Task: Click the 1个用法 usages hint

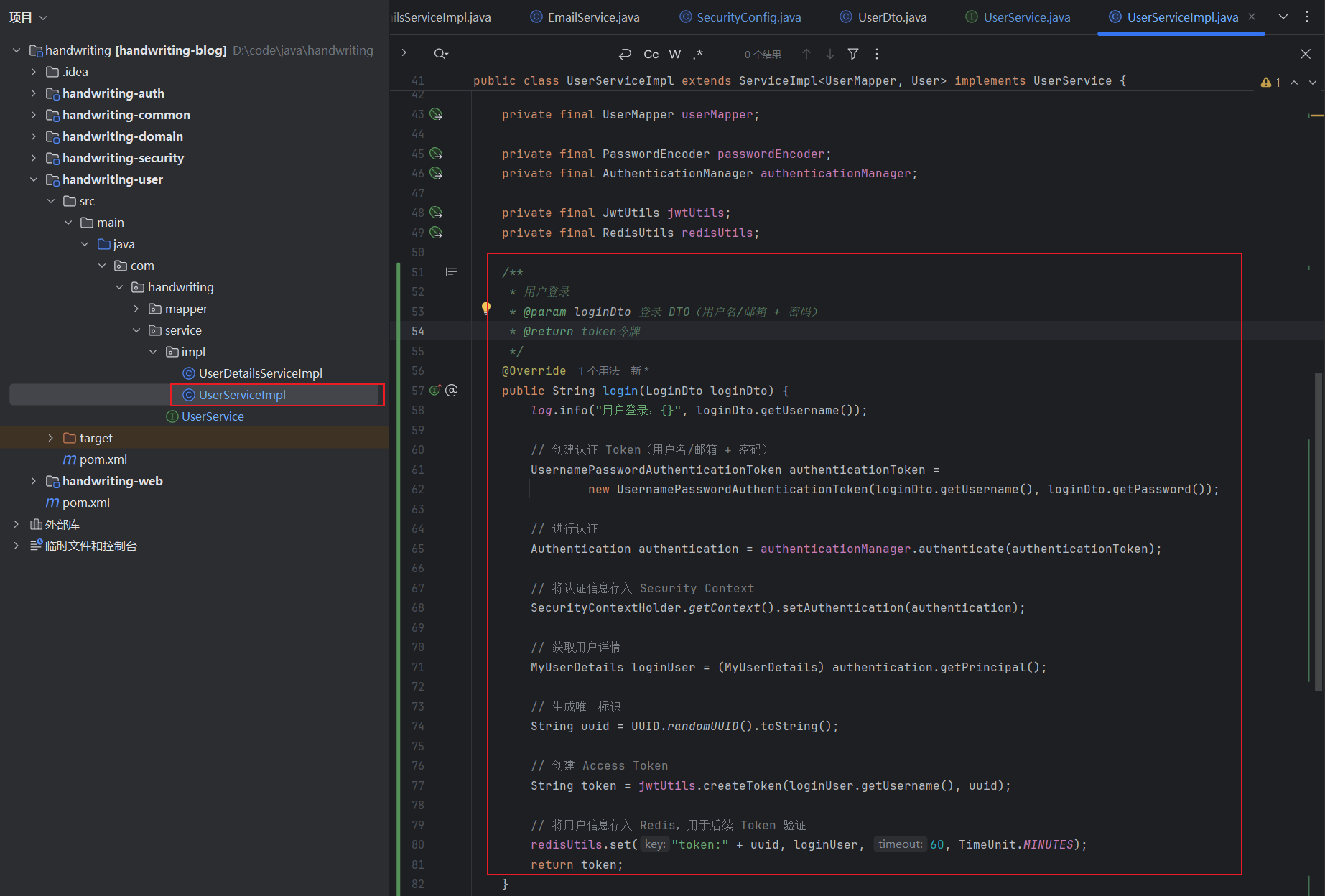Action: click(x=599, y=371)
